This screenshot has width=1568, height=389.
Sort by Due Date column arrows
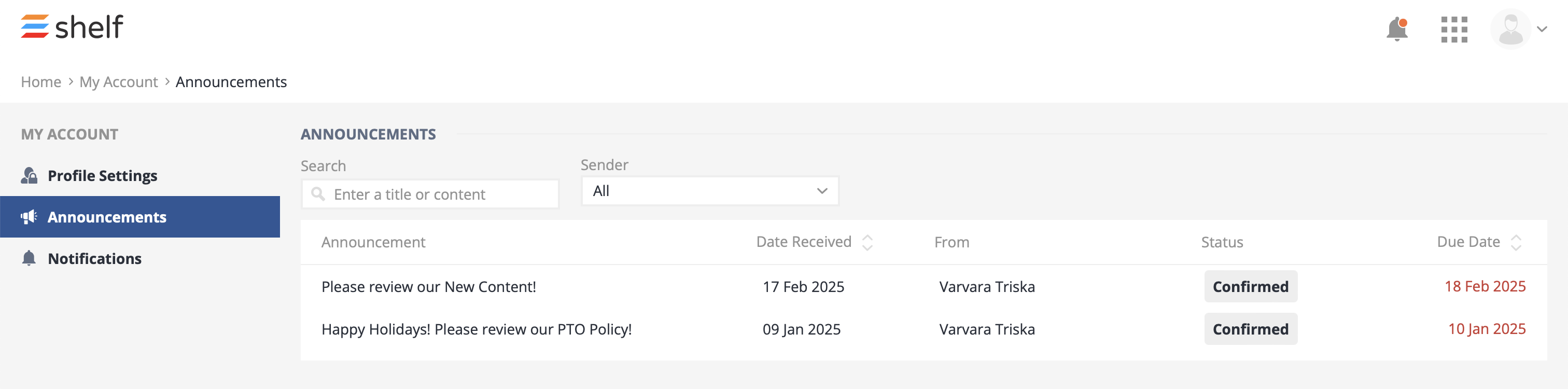point(1516,242)
